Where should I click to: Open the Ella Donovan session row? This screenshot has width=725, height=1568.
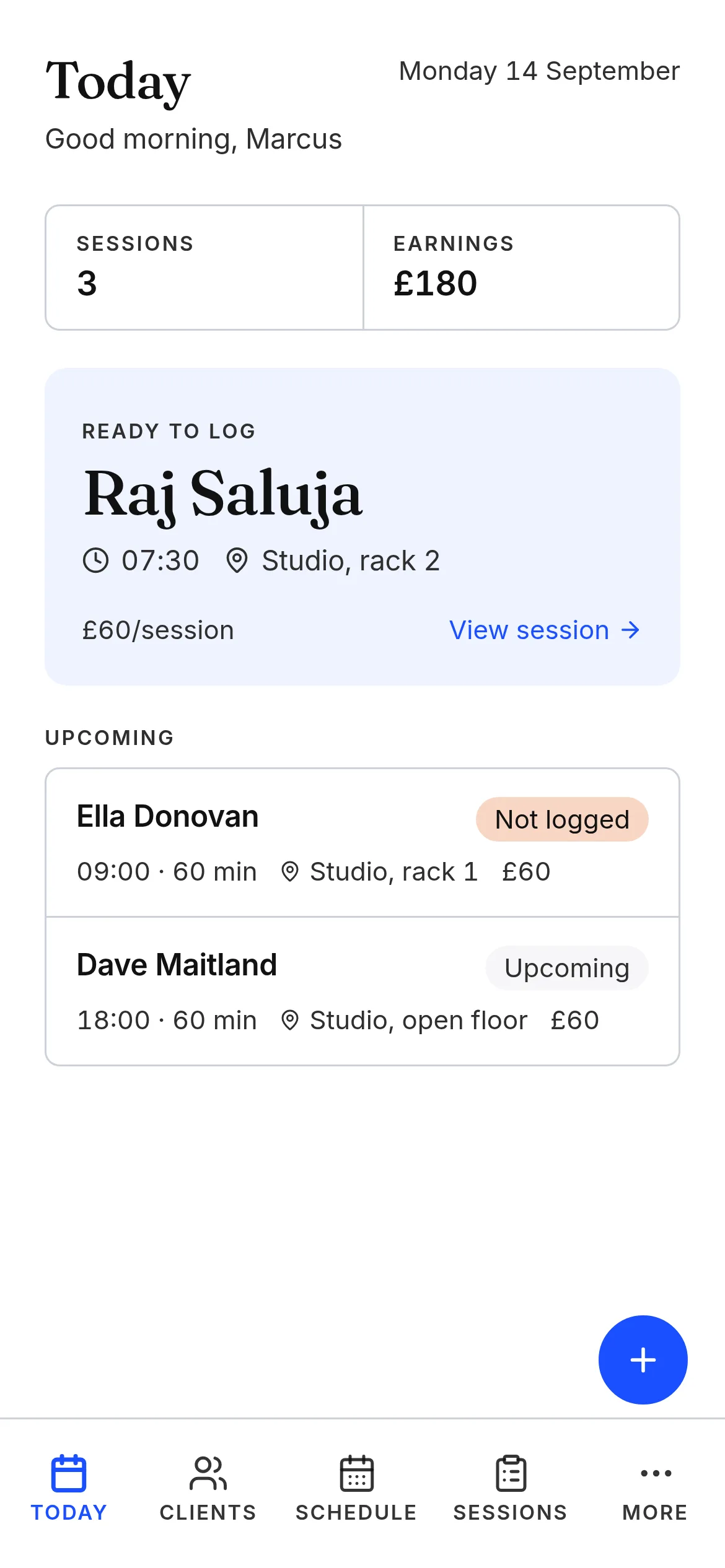[x=362, y=843]
